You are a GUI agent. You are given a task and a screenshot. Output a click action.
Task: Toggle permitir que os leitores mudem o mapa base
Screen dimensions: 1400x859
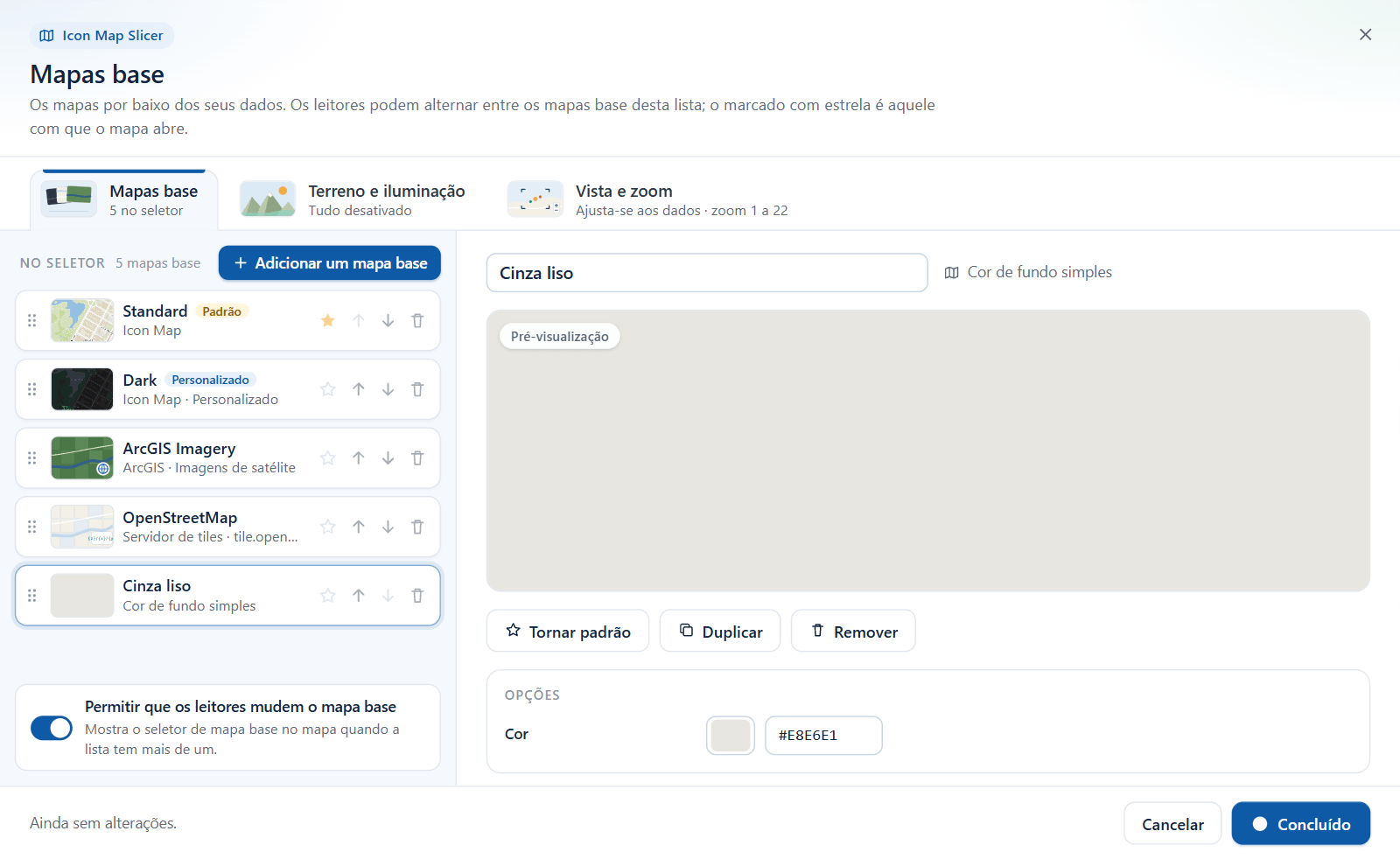52,728
